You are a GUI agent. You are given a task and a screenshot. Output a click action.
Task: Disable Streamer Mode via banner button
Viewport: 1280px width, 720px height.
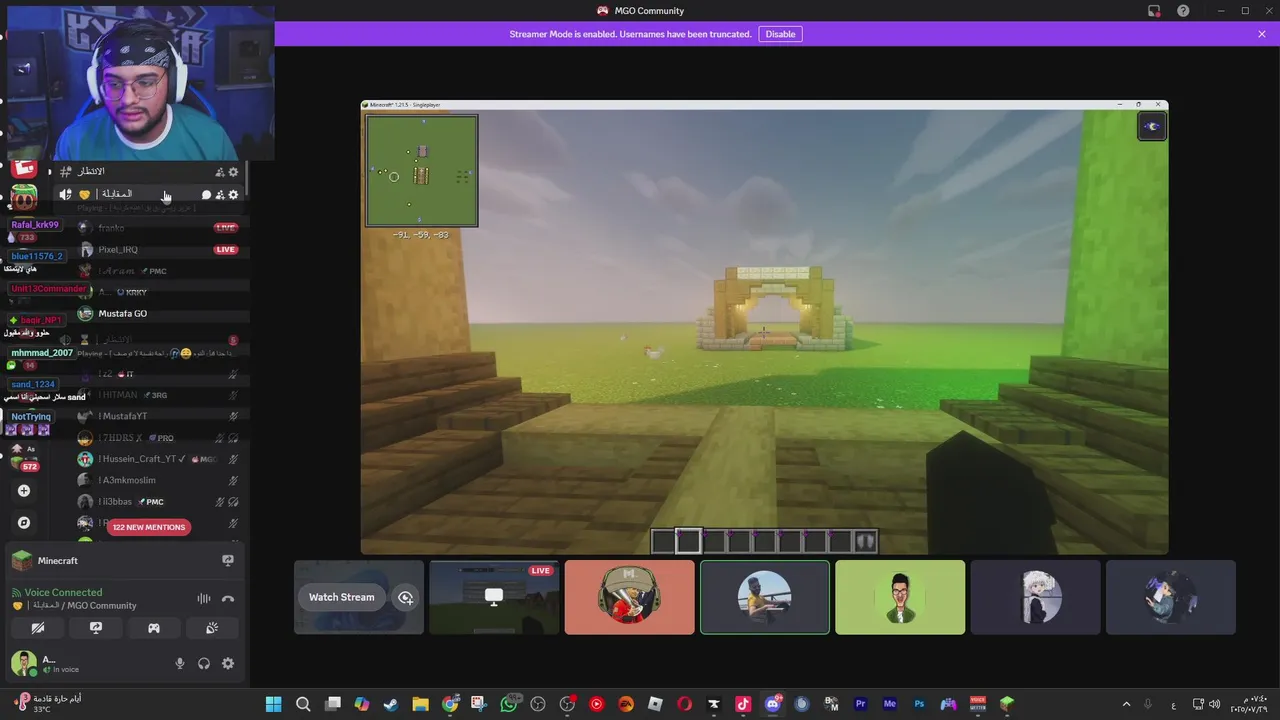(780, 34)
